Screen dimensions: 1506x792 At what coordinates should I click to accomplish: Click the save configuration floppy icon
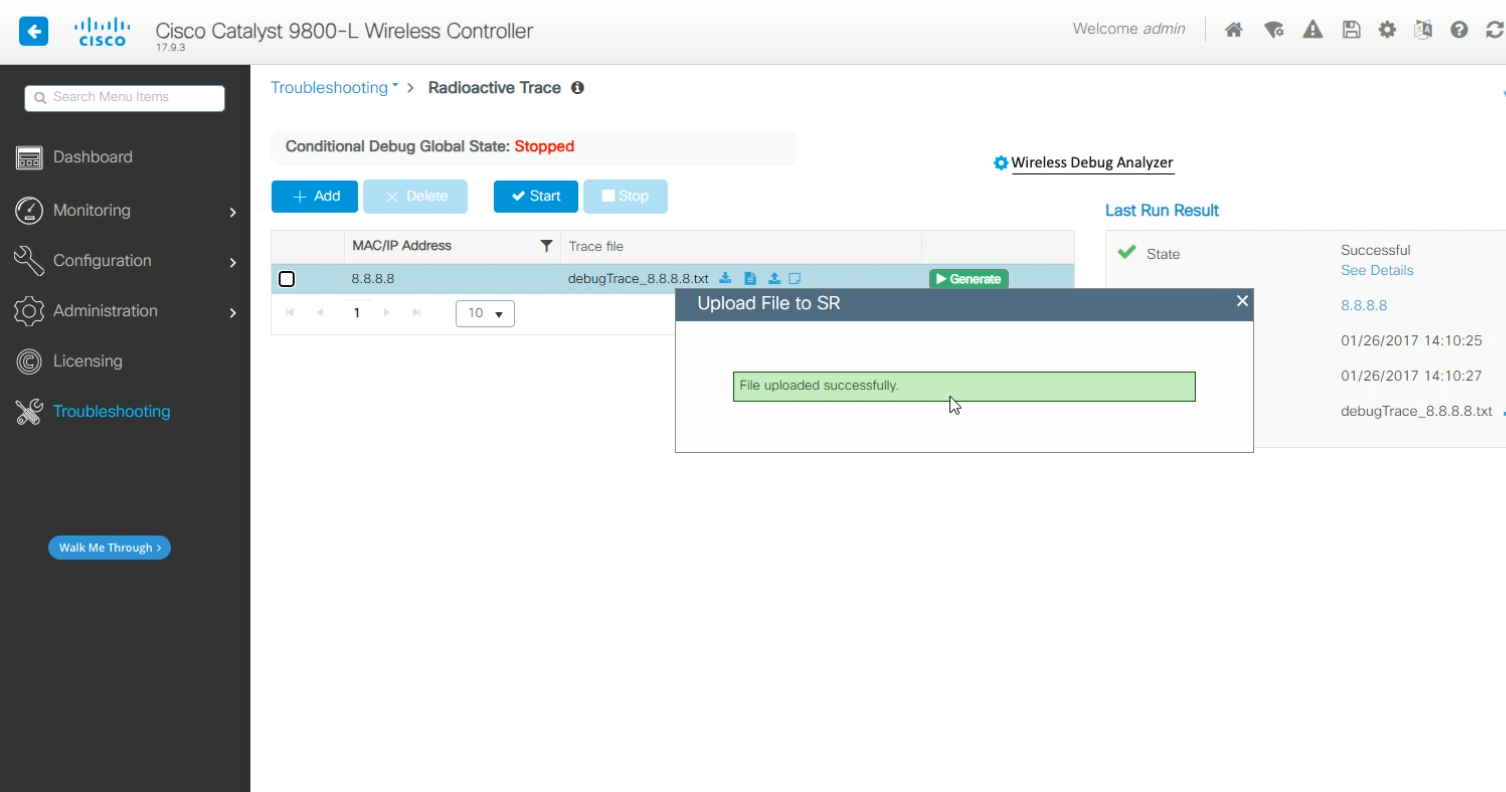[x=1351, y=30]
